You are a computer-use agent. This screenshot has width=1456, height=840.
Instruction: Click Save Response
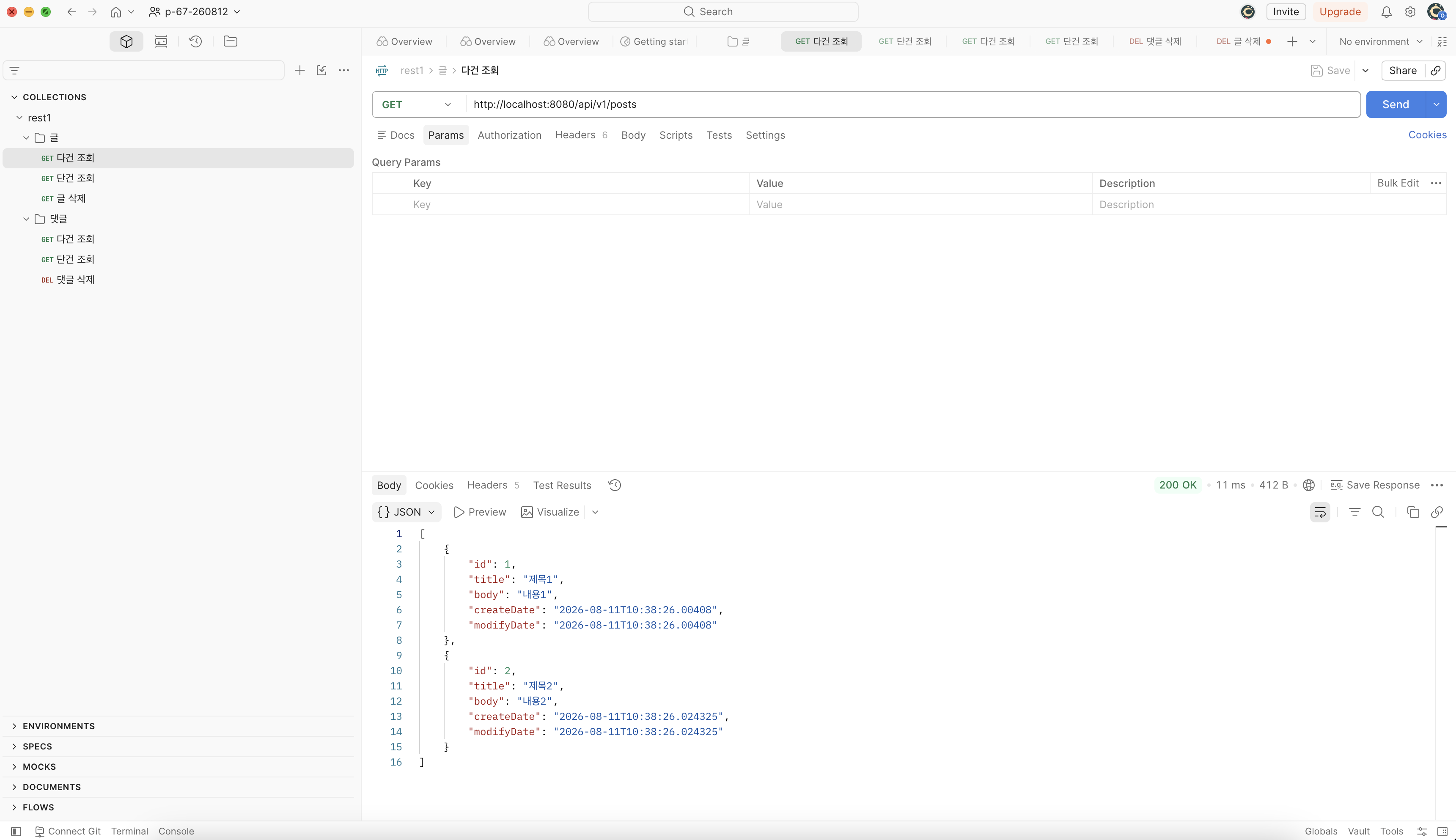coord(1375,485)
